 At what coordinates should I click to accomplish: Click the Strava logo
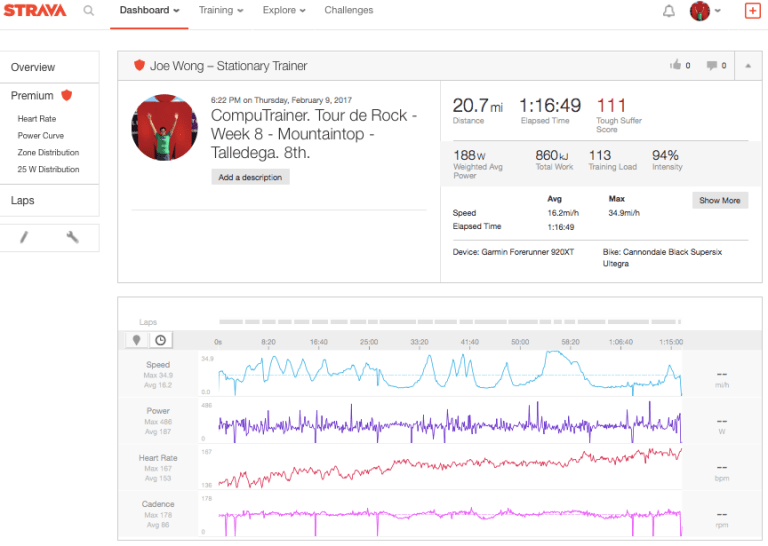coord(35,11)
